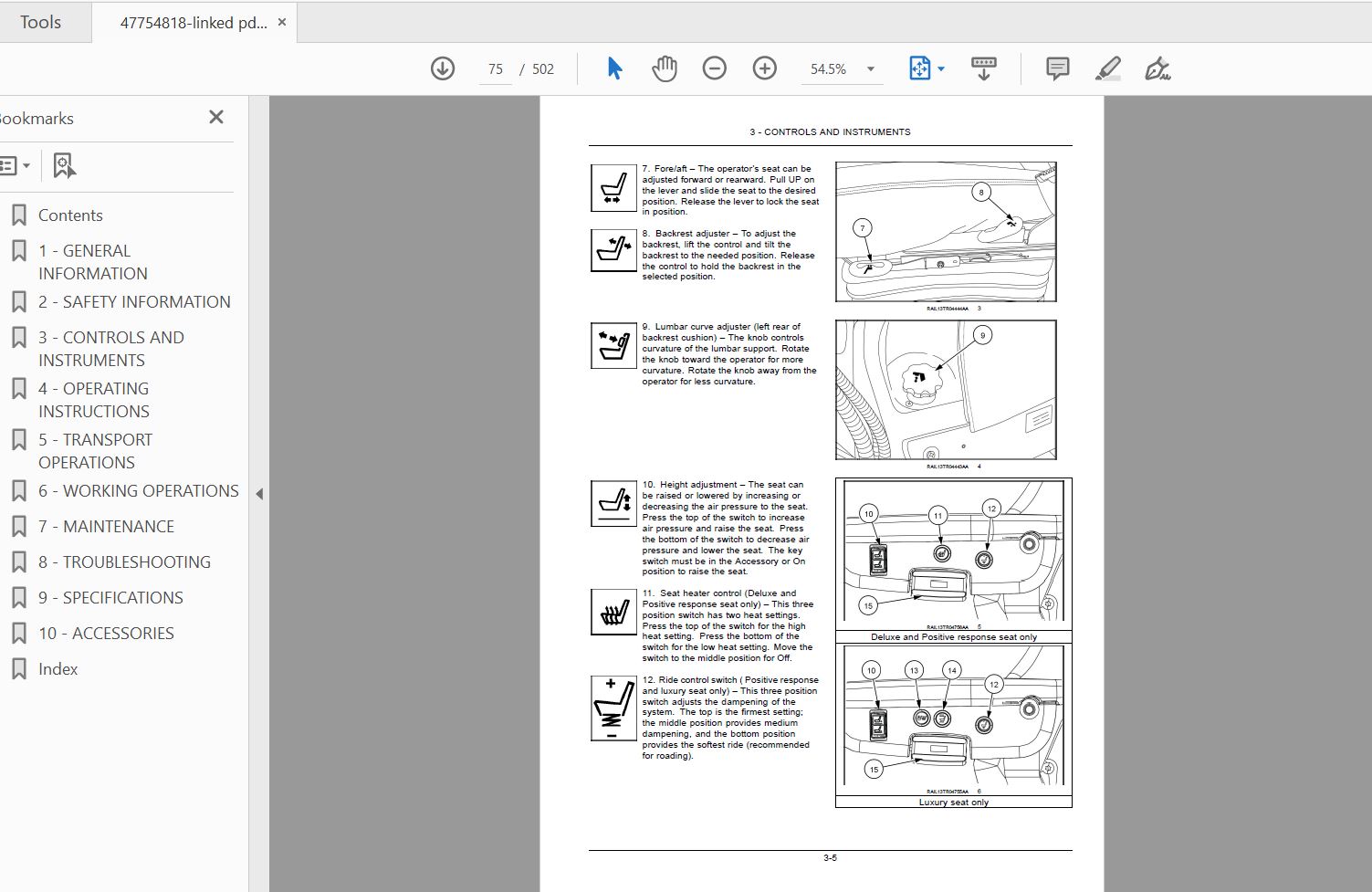Collapse the navigation pane with arrow handle
Image resolution: width=1372 pixels, height=892 pixels.
[259, 494]
